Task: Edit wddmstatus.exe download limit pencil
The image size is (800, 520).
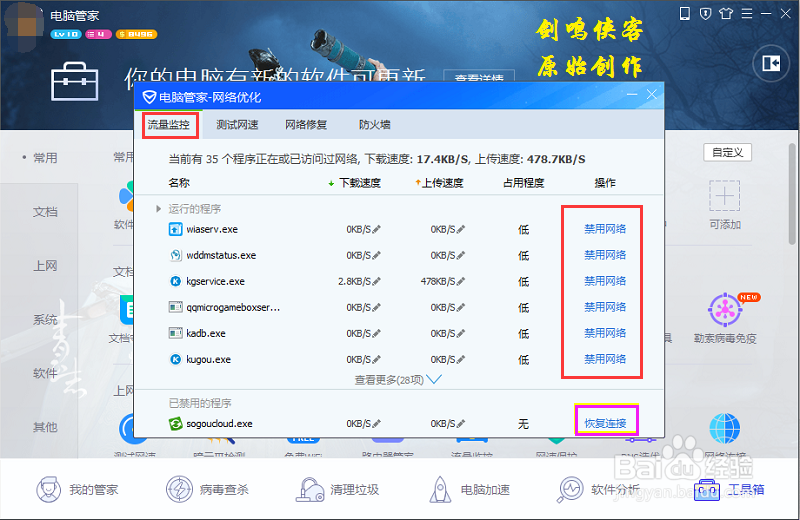Action: (377, 255)
